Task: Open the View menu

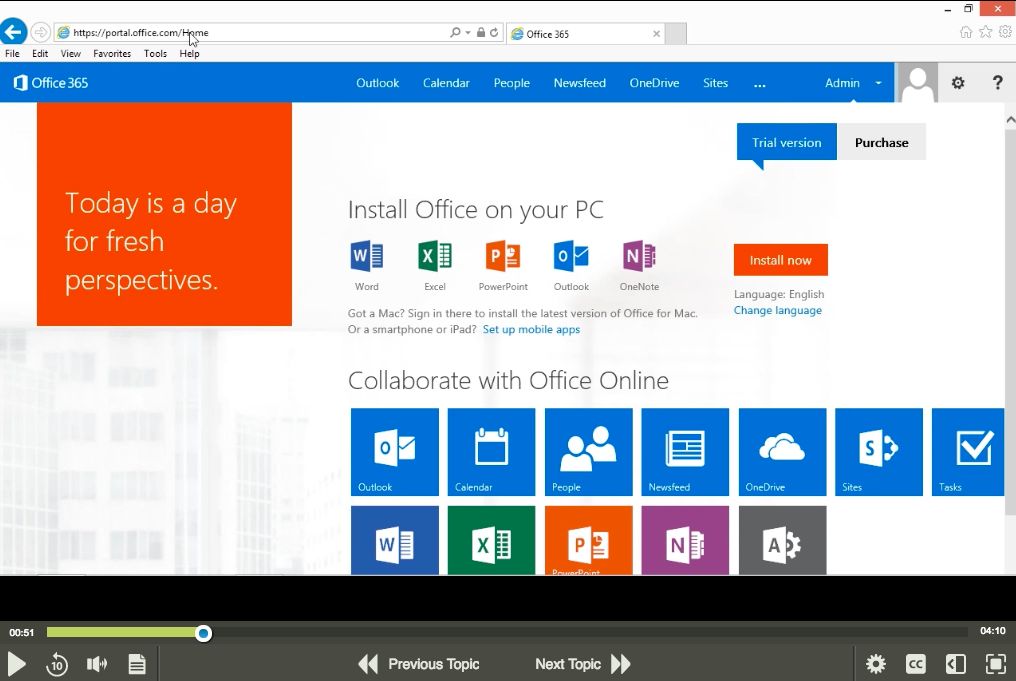Action: click(71, 54)
